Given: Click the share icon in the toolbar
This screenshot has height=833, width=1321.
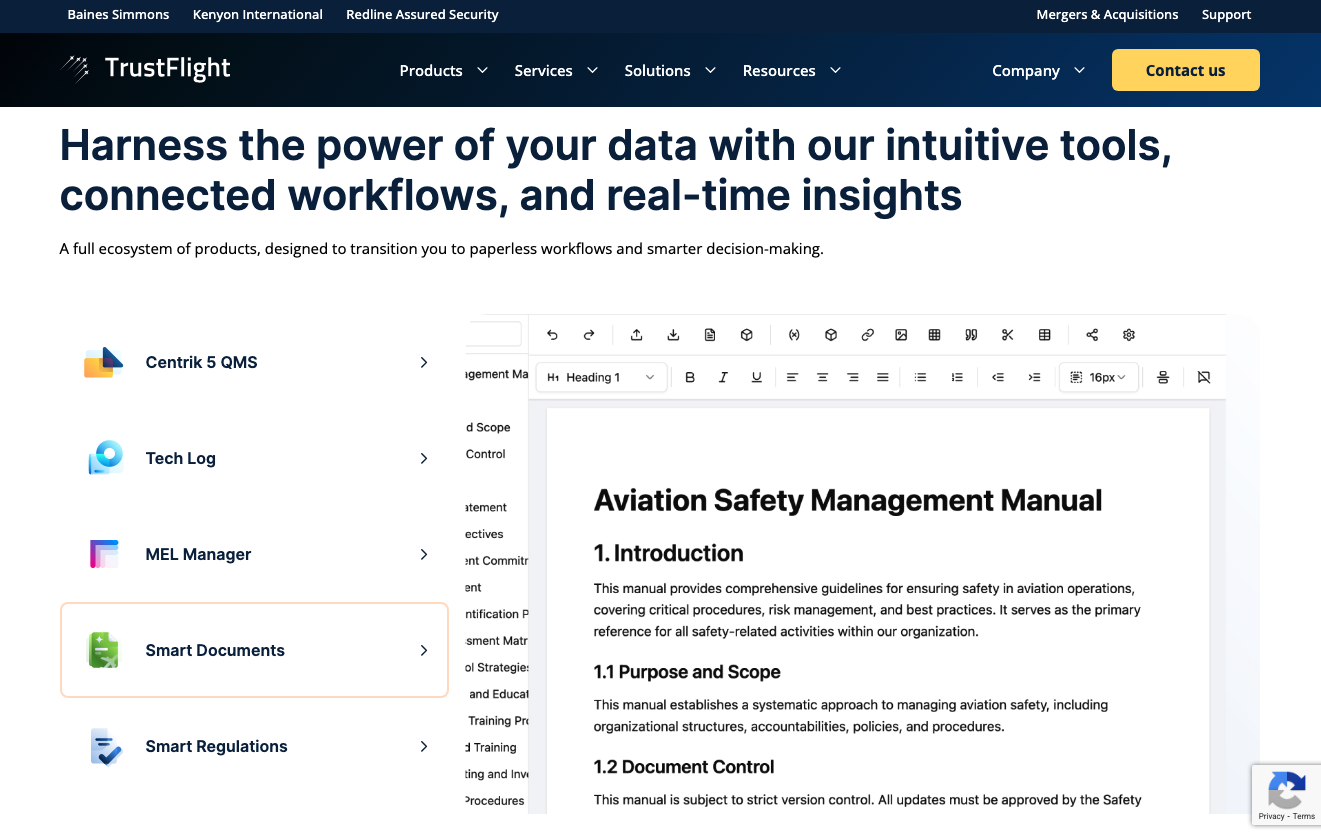Looking at the screenshot, I should click(1091, 335).
